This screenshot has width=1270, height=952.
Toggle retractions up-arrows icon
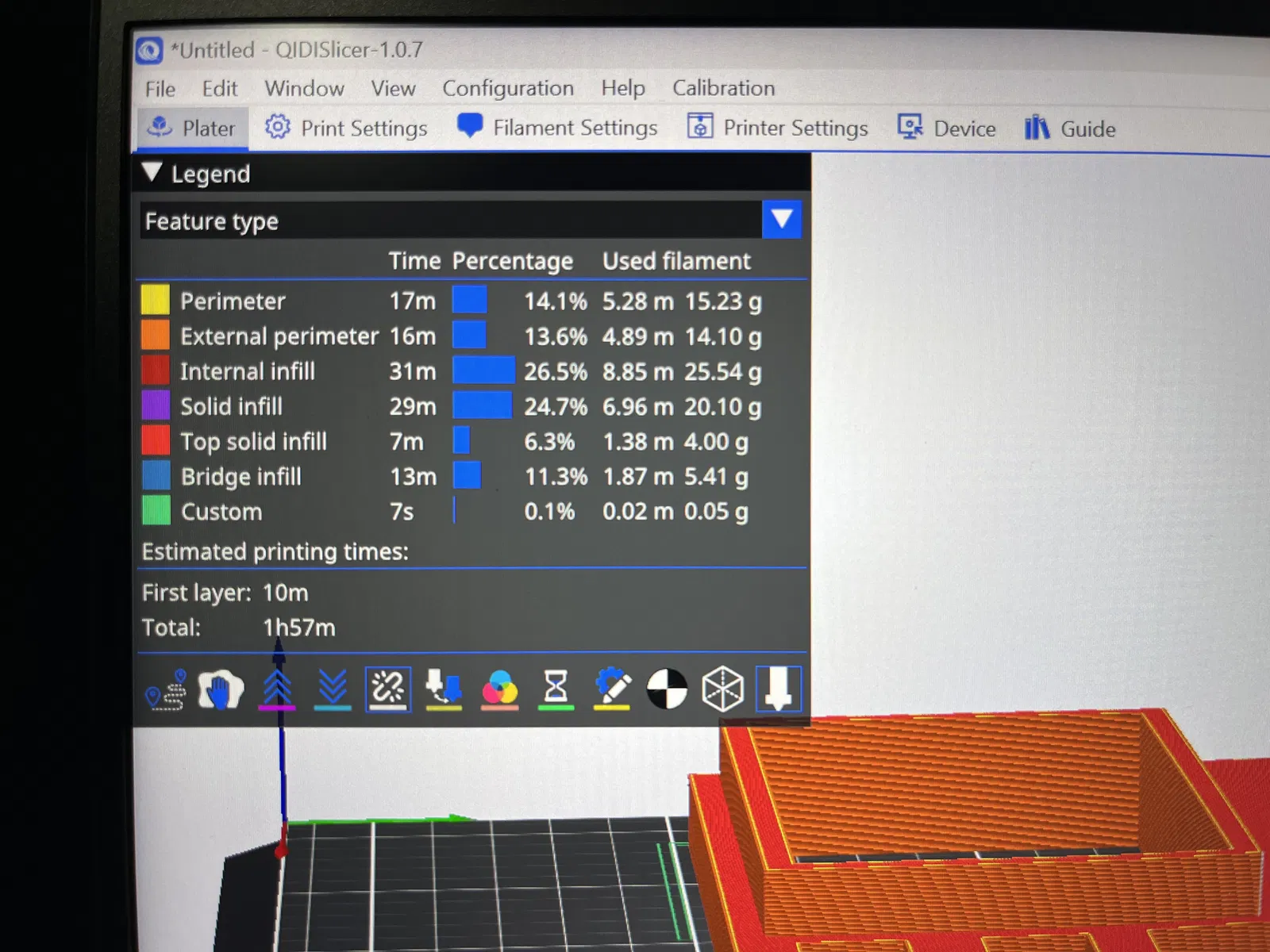(277, 689)
